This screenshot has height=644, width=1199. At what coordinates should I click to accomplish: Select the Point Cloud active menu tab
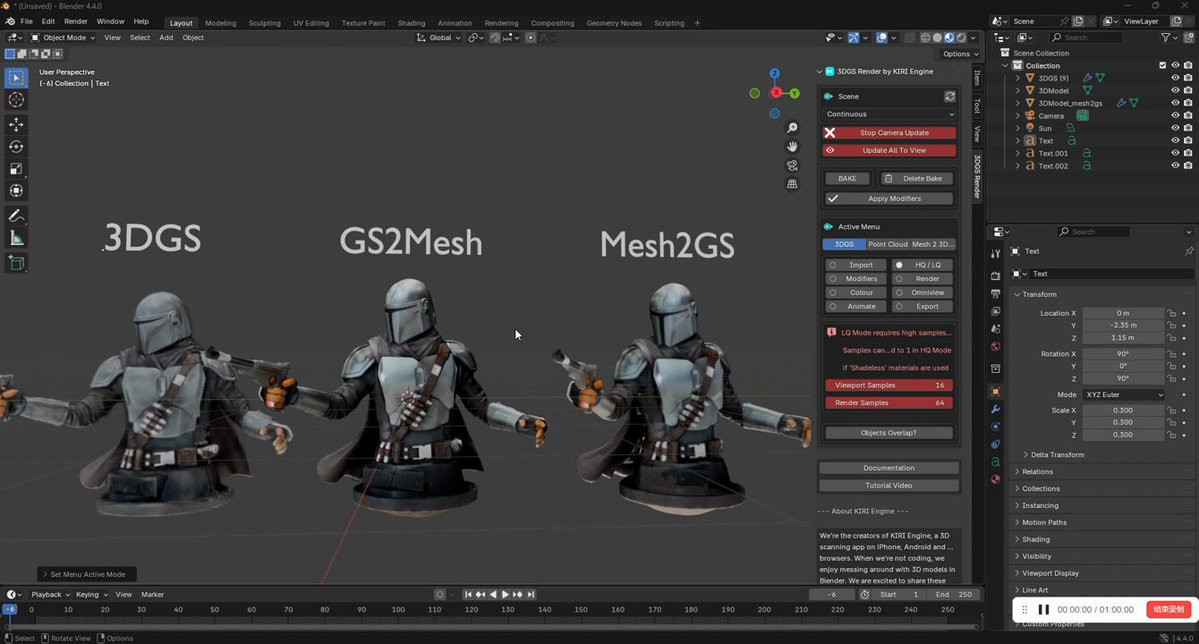coord(887,244)
